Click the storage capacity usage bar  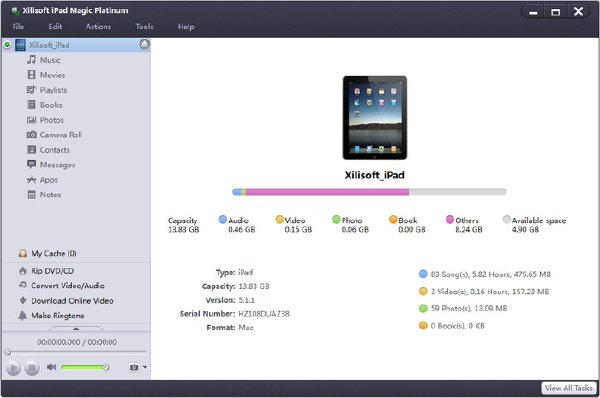click(369, 192)
